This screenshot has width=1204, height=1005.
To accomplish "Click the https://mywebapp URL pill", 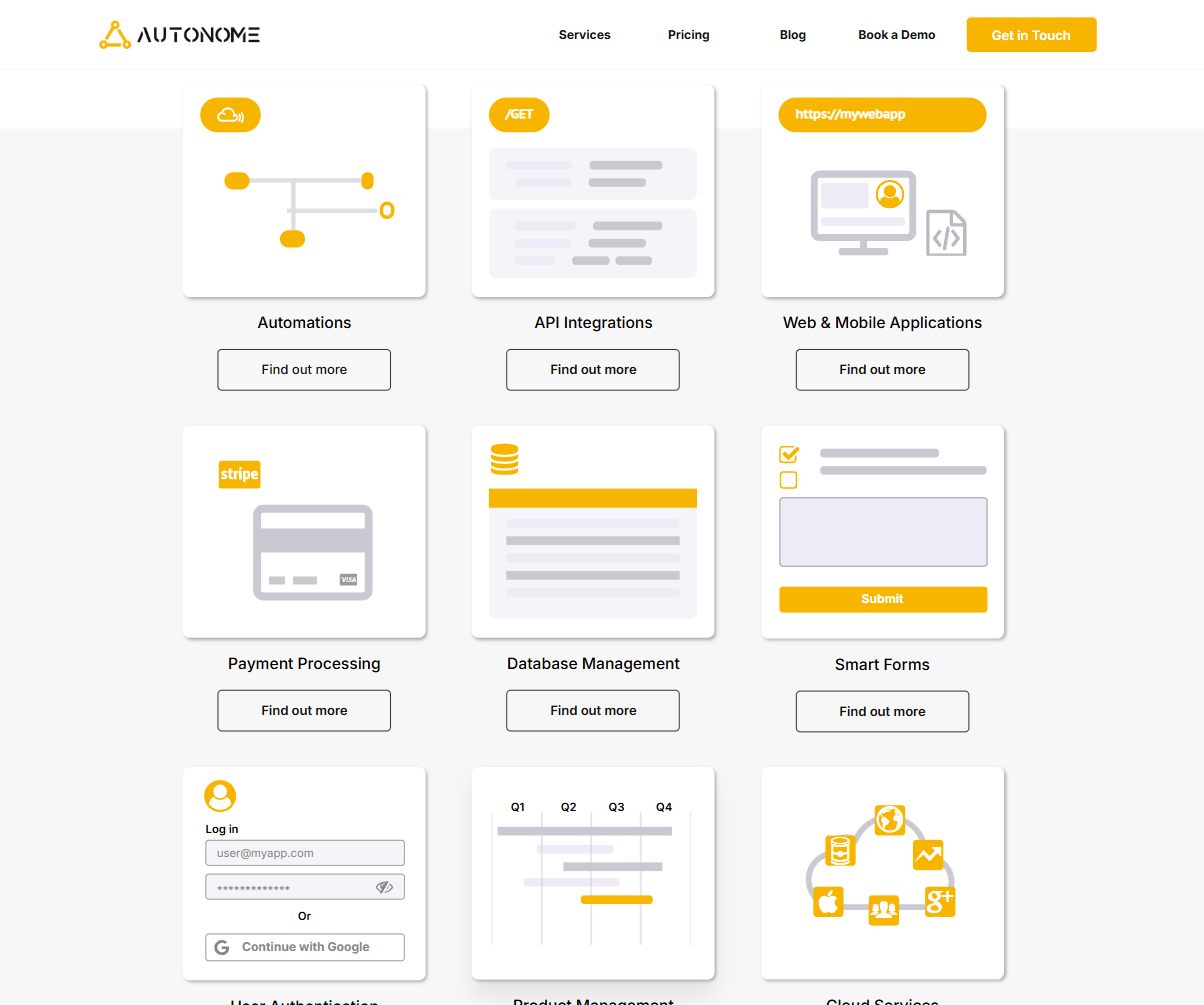I will click(x=882, y=115).
